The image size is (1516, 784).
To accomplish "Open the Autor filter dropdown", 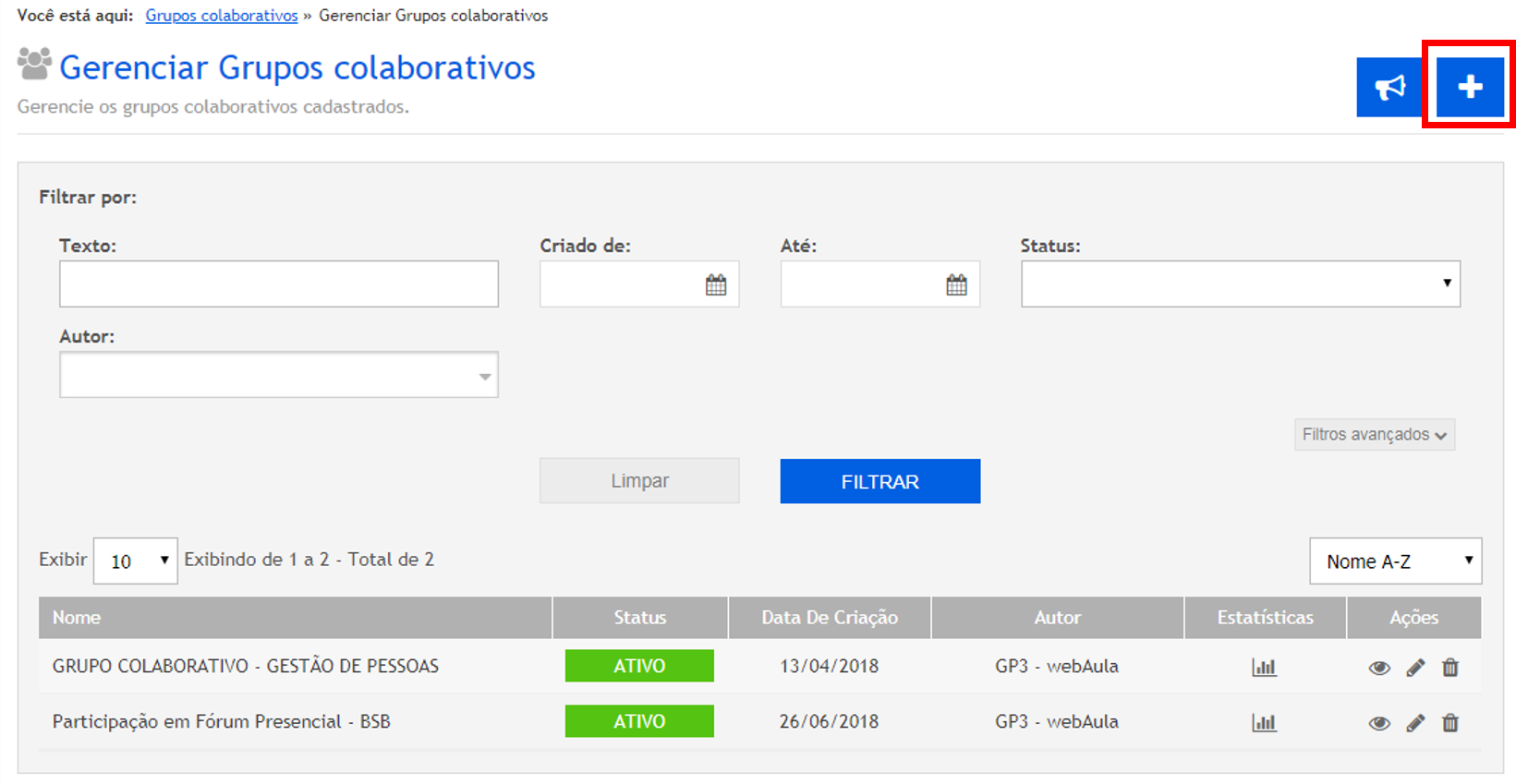I will (x=278, y=375).
